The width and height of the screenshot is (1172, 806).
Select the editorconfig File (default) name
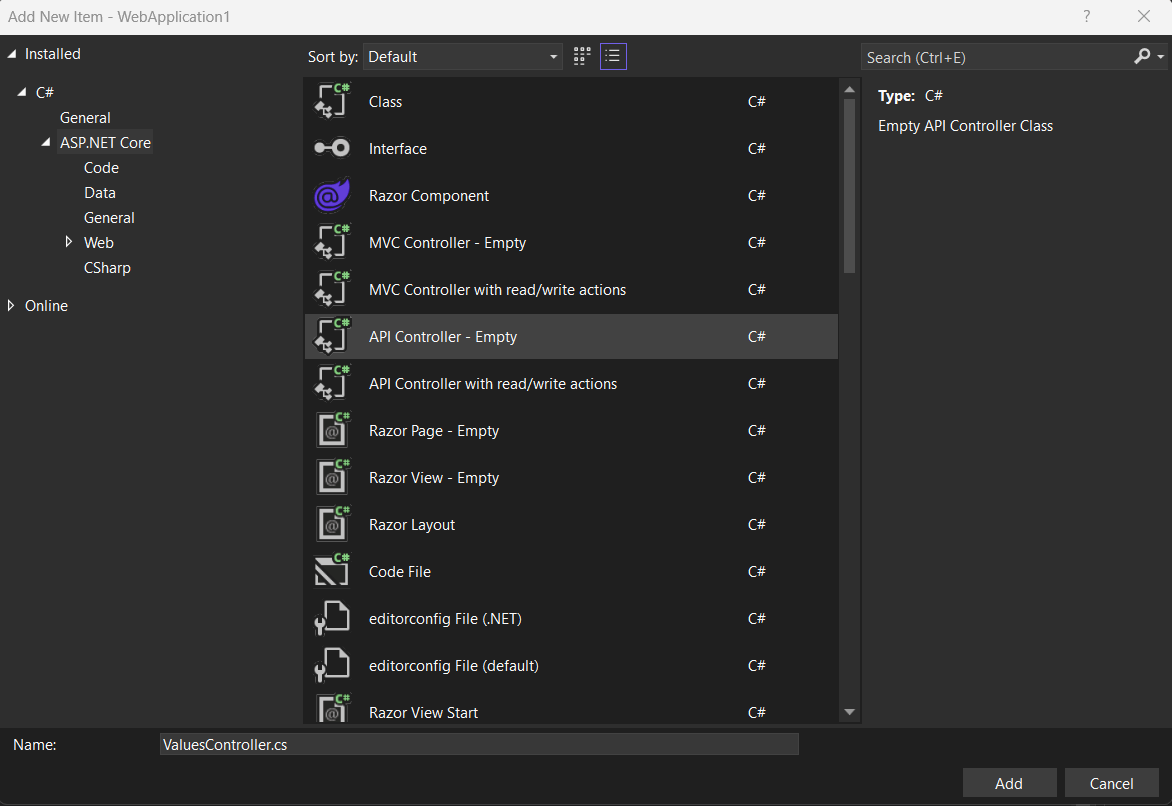pyautogui.click(x=453, y=666)
